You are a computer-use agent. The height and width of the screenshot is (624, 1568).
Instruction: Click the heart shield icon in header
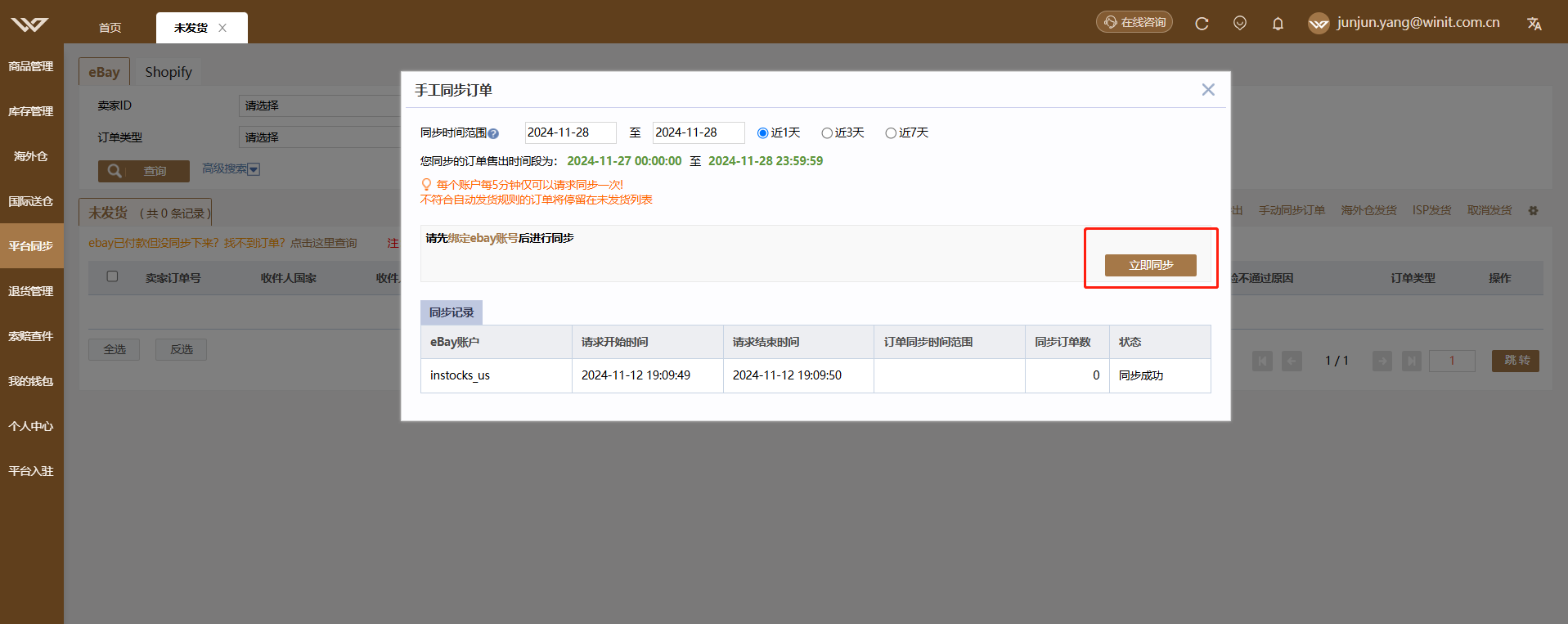pos(1240,23)
